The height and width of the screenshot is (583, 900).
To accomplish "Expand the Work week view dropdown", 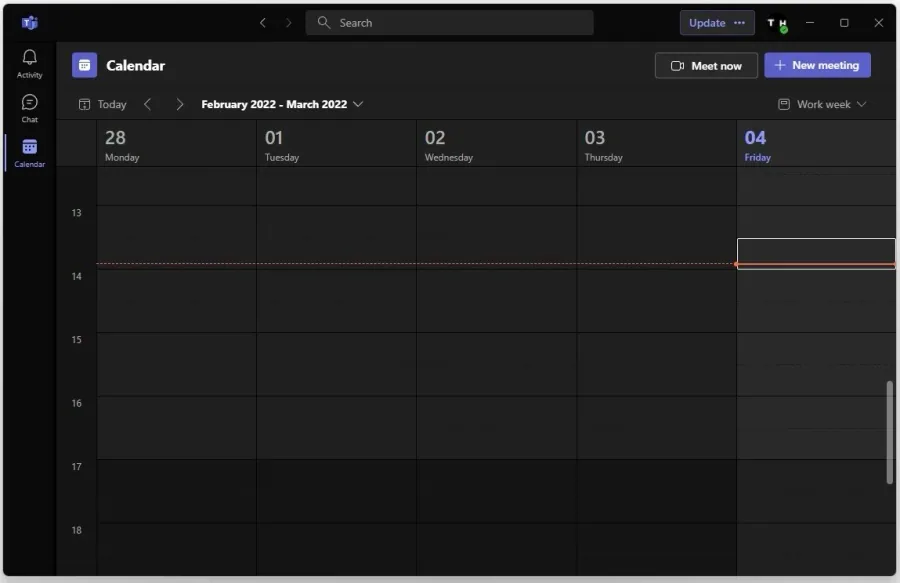I will [822, 104].
